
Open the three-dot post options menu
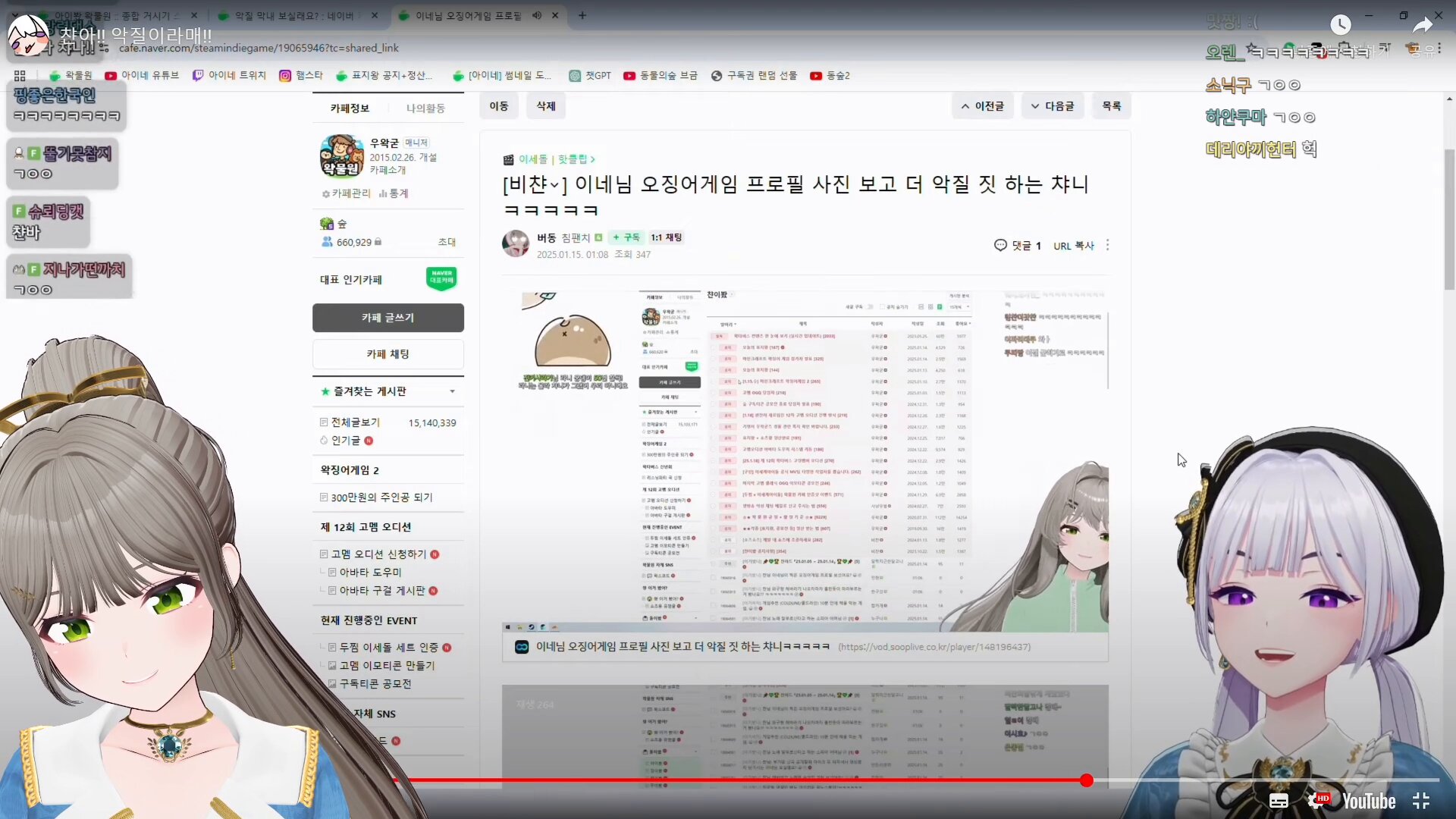tap(1108, 245)
